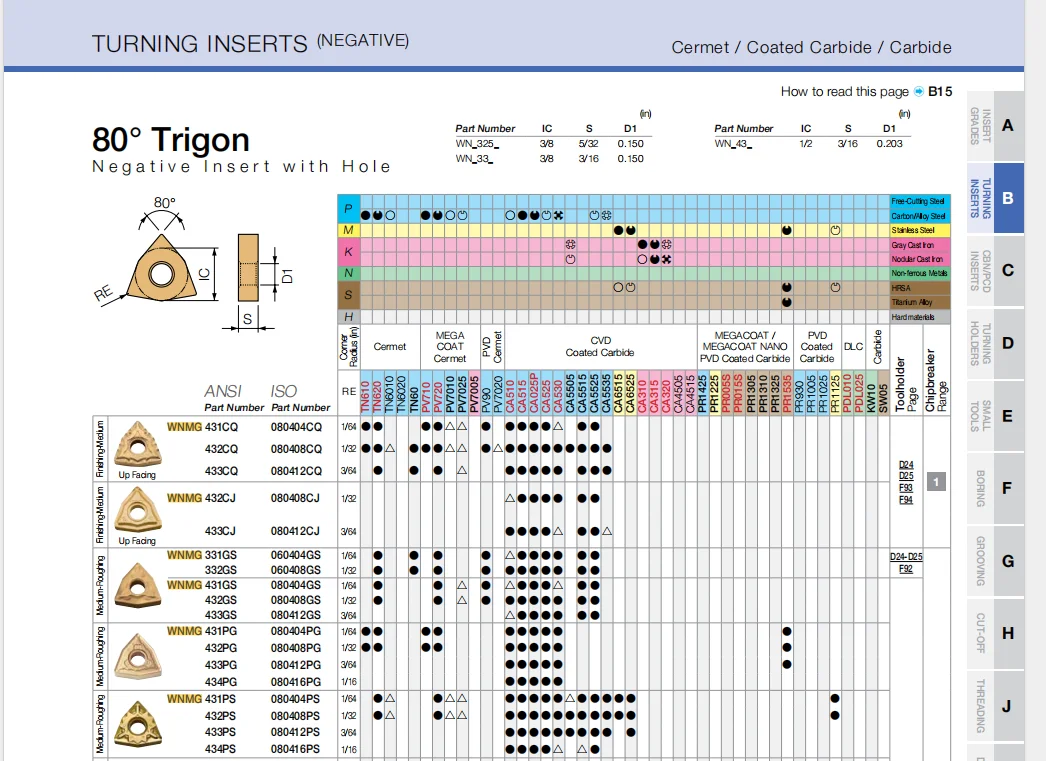Go to section G Grooving tab
1046x761 pixels.
click(x=995, y=561)
